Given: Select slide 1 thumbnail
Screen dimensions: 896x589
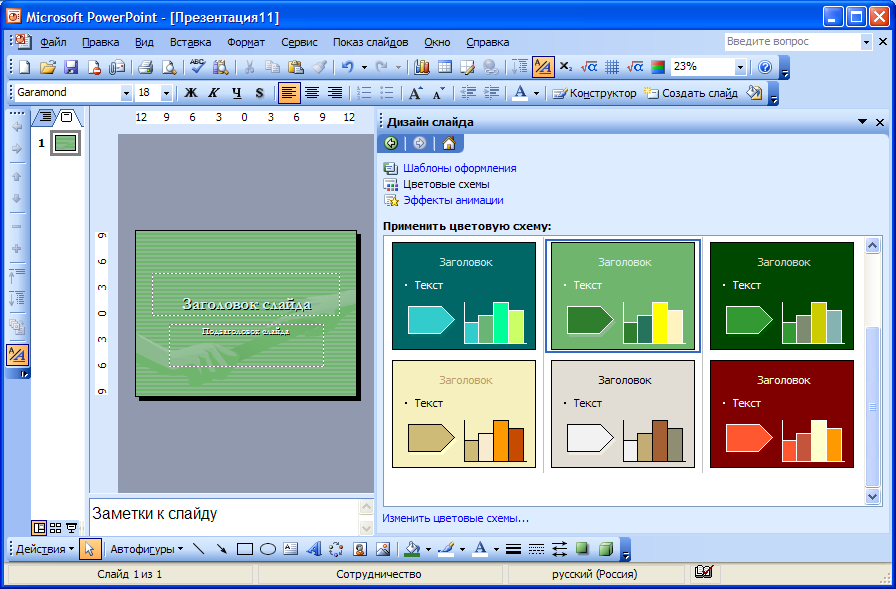Looking at the screenshot, I should point(65,143).
